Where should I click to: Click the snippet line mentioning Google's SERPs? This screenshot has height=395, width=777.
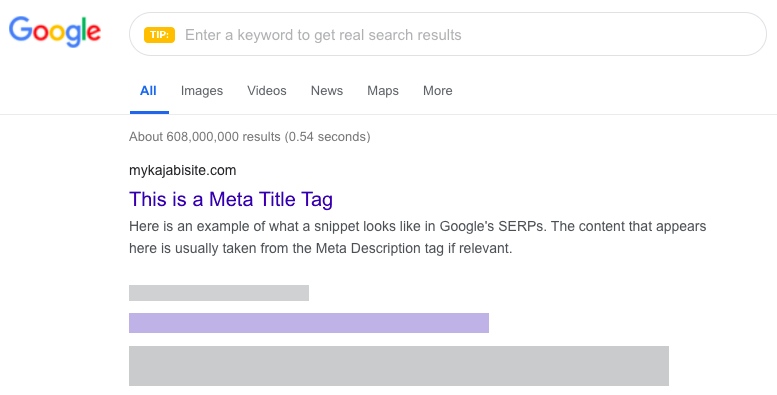pyautogui.click(x=417, y=226)
